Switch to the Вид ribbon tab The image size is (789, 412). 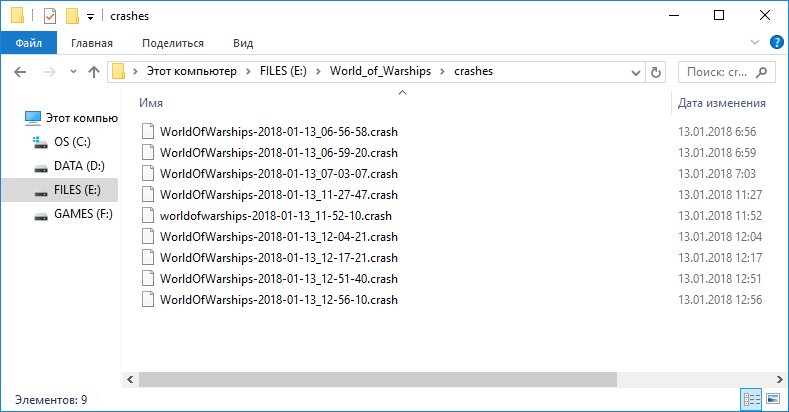click(x=243, y=43)
